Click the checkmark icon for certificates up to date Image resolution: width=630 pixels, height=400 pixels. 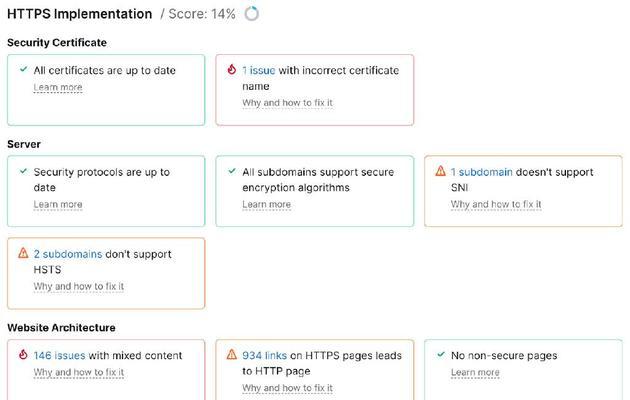coord(24,69)
